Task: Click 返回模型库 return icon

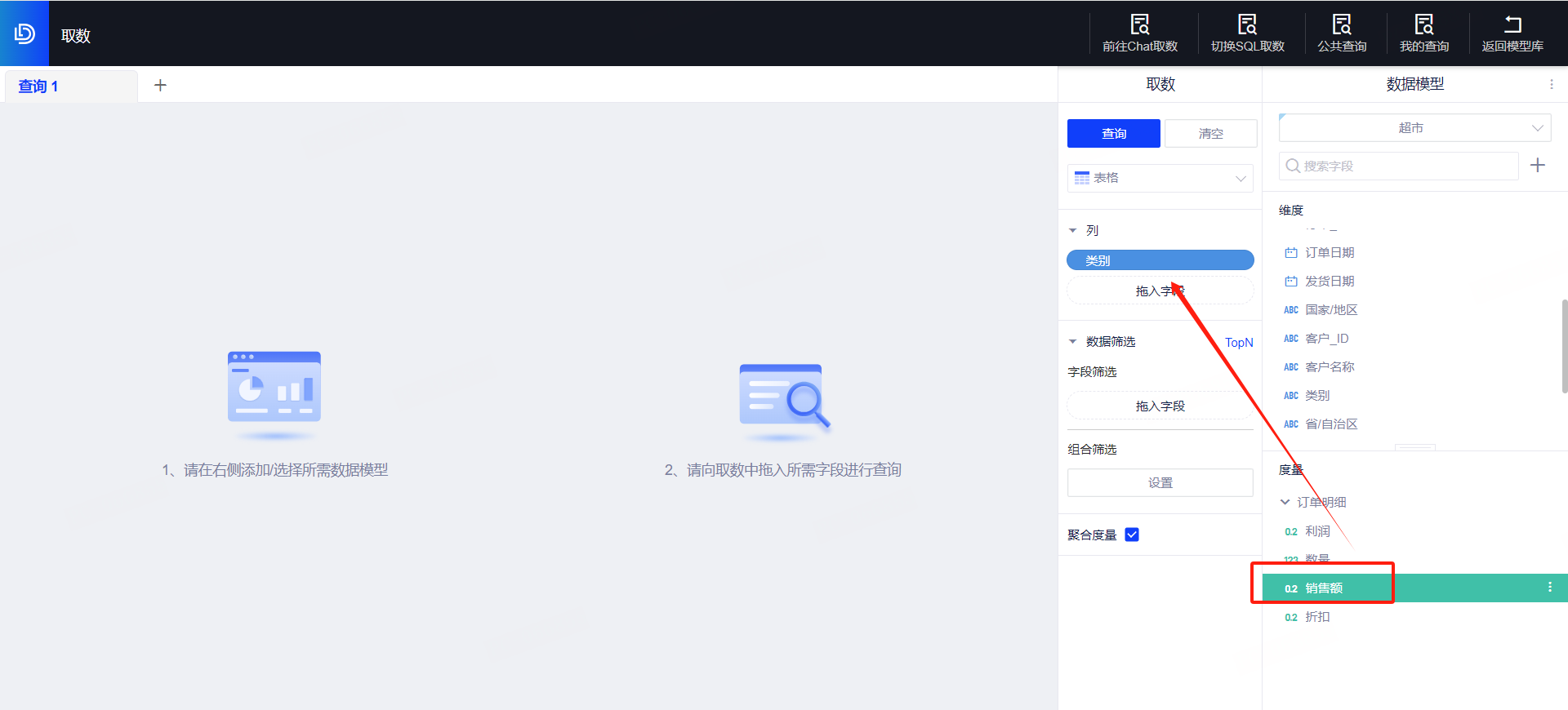Action: tap(1512, 24)
